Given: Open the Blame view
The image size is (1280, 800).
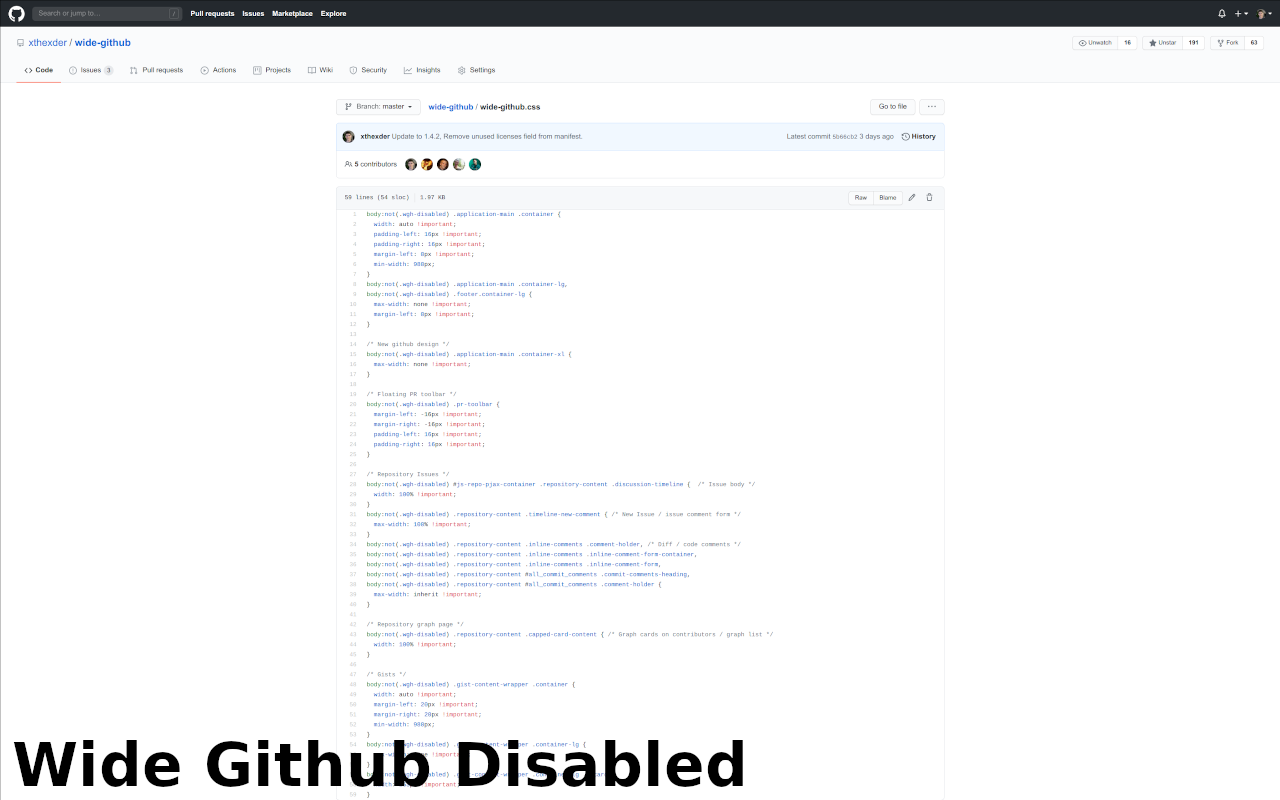Looking at the screenshot, I should pos(887,197).
